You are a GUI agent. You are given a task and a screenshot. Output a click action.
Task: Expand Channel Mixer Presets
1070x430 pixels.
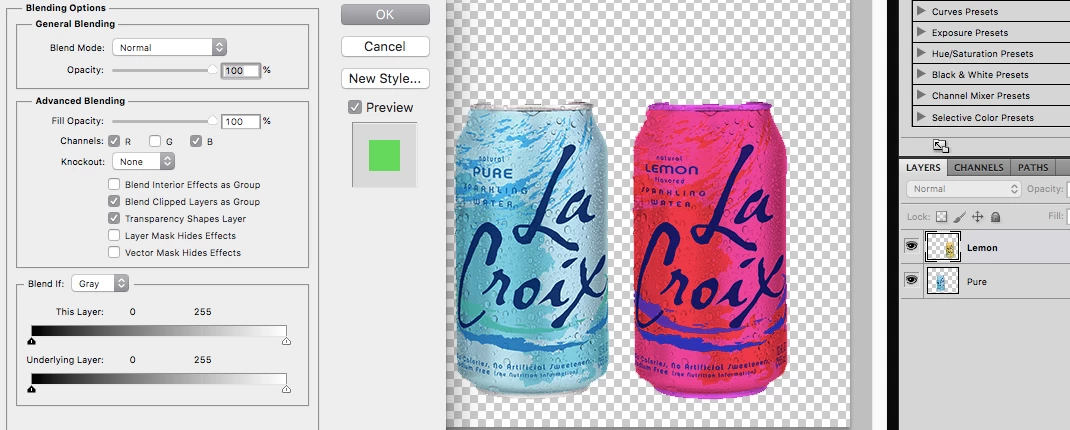click(921, 96)
